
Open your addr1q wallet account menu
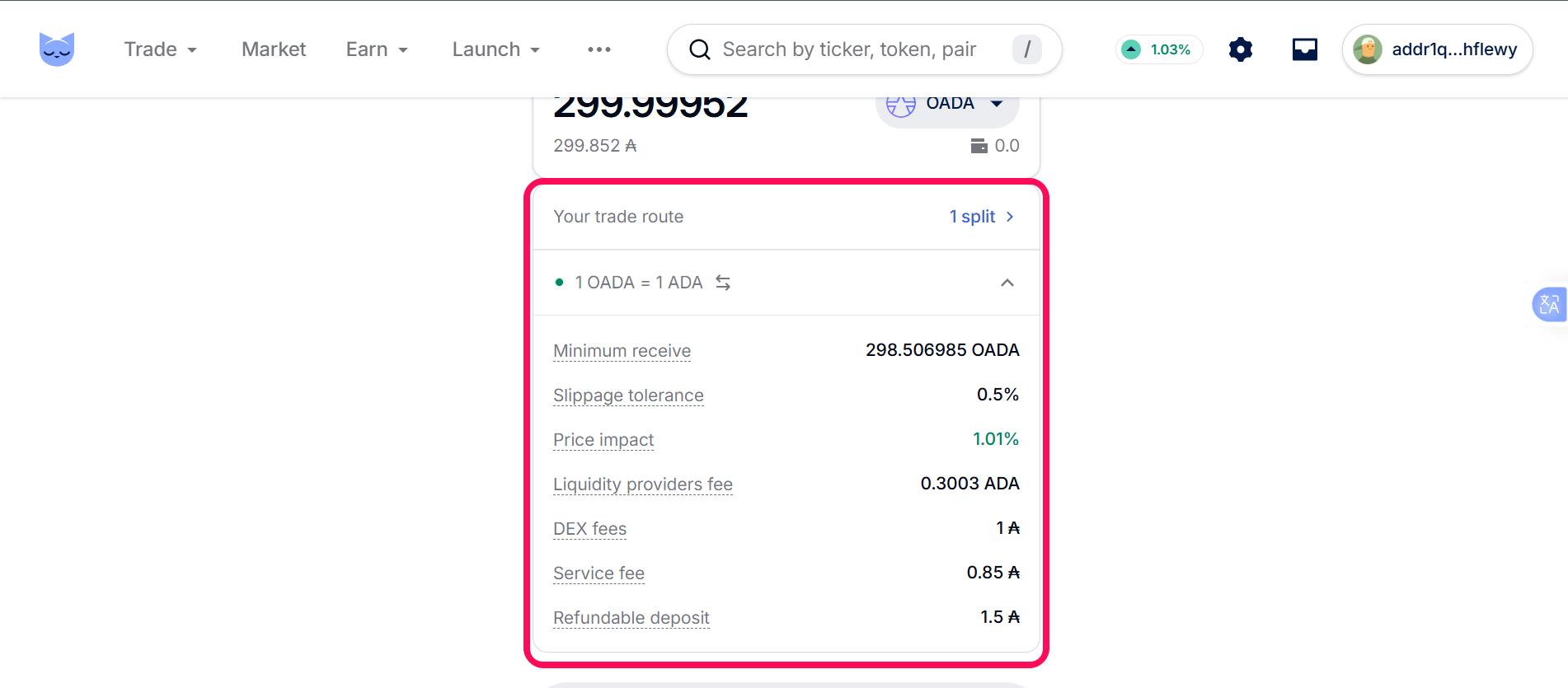[1437, 49]
